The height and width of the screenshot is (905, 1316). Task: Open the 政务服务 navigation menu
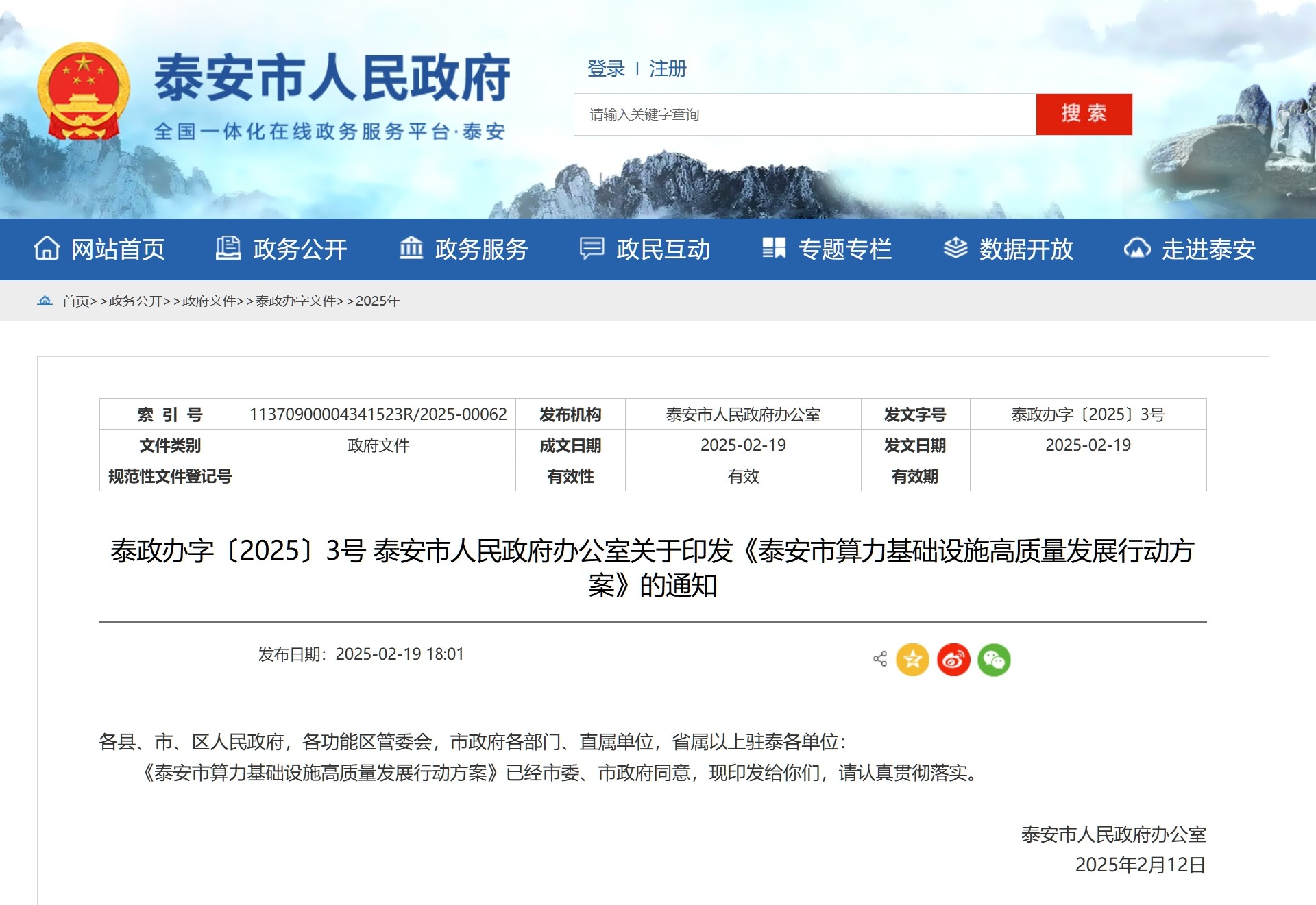click(x=481, y=249)
